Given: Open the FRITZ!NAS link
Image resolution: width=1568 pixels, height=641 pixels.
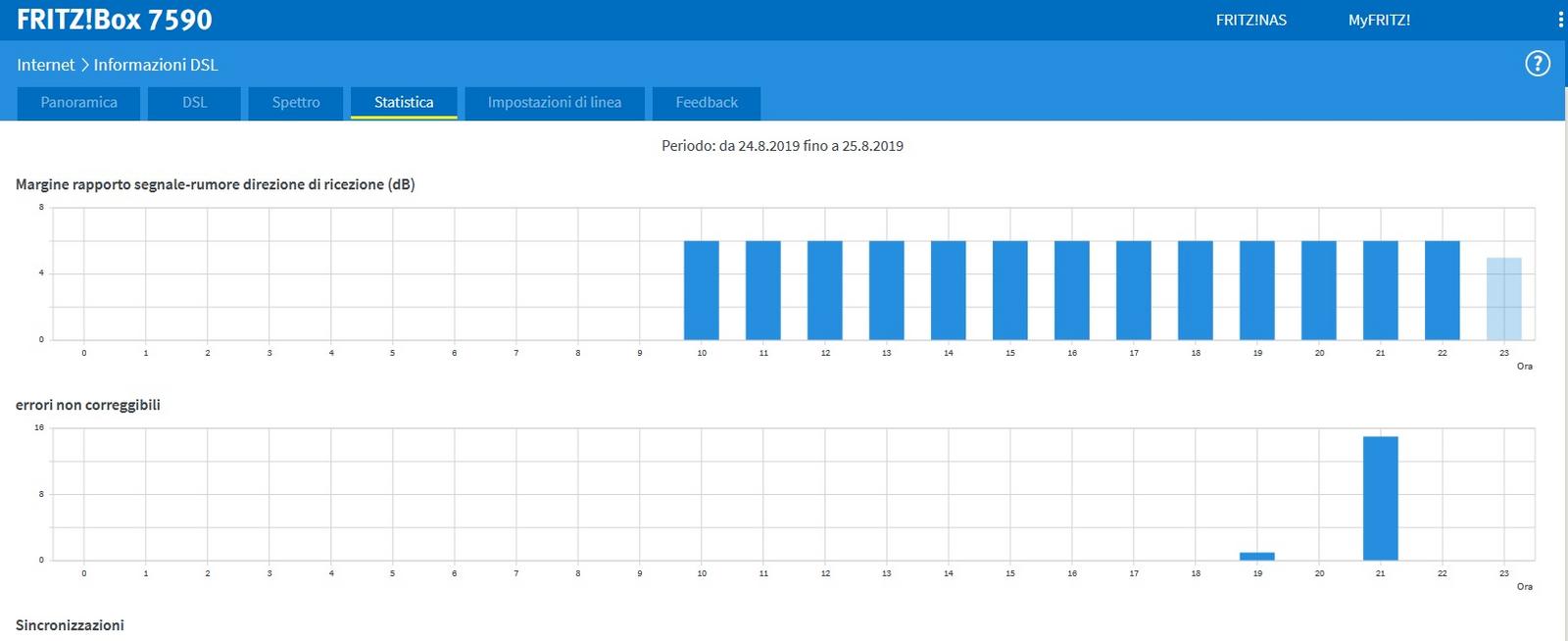Looking at the screenshot, I should point(1251,20).
